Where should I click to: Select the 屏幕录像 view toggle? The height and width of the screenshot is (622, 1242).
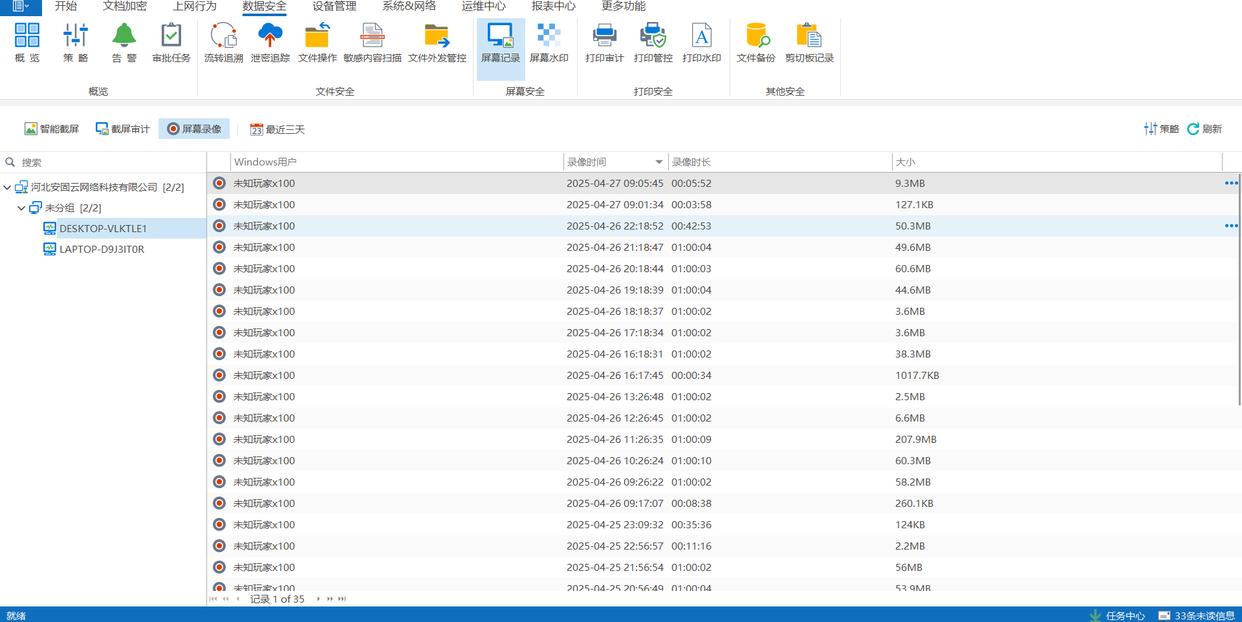[x=194, y=129]
